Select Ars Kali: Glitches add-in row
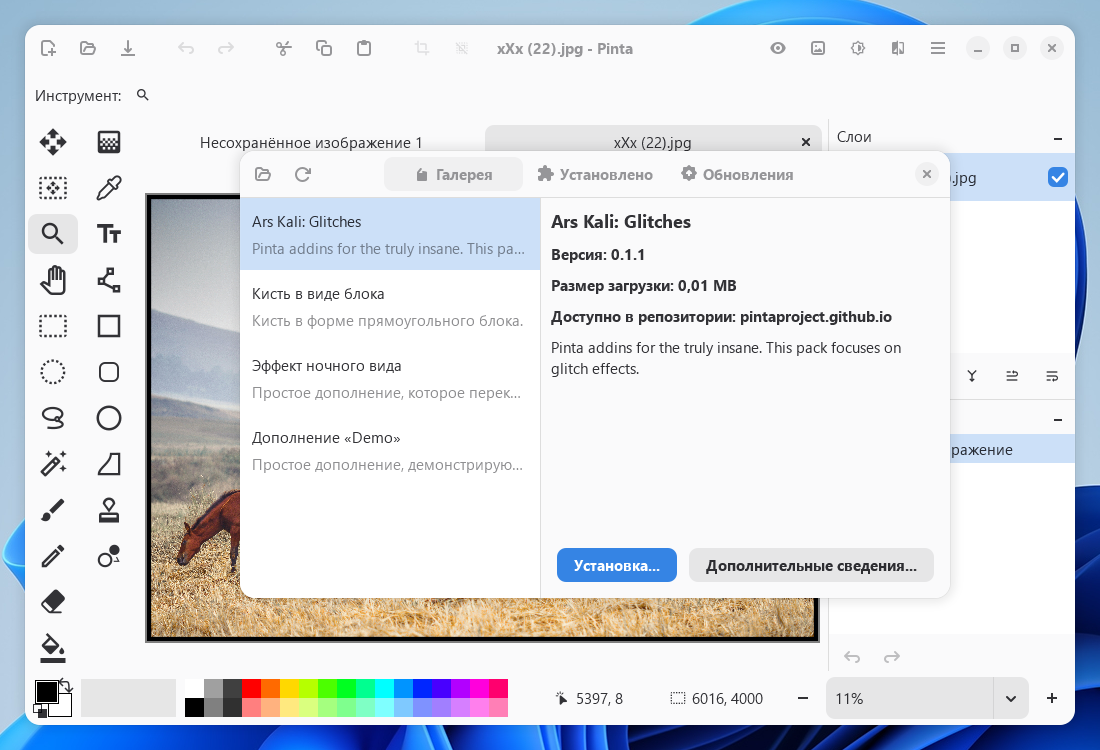The image size is (1100, 750). tap(390, 234)
